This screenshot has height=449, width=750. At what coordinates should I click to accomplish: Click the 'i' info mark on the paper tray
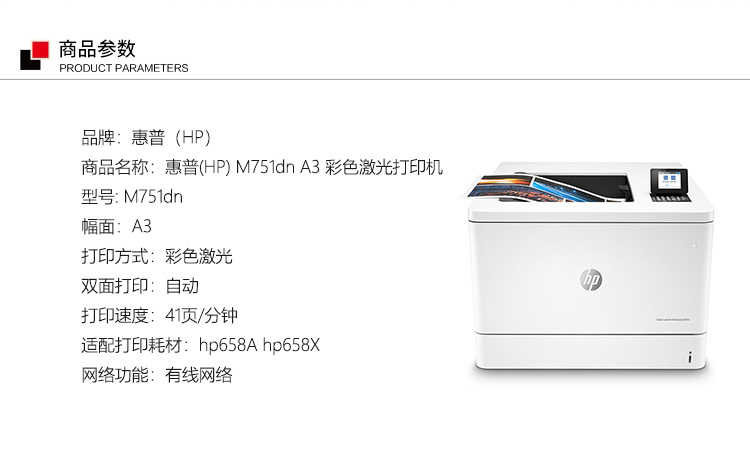click(690, 357)
